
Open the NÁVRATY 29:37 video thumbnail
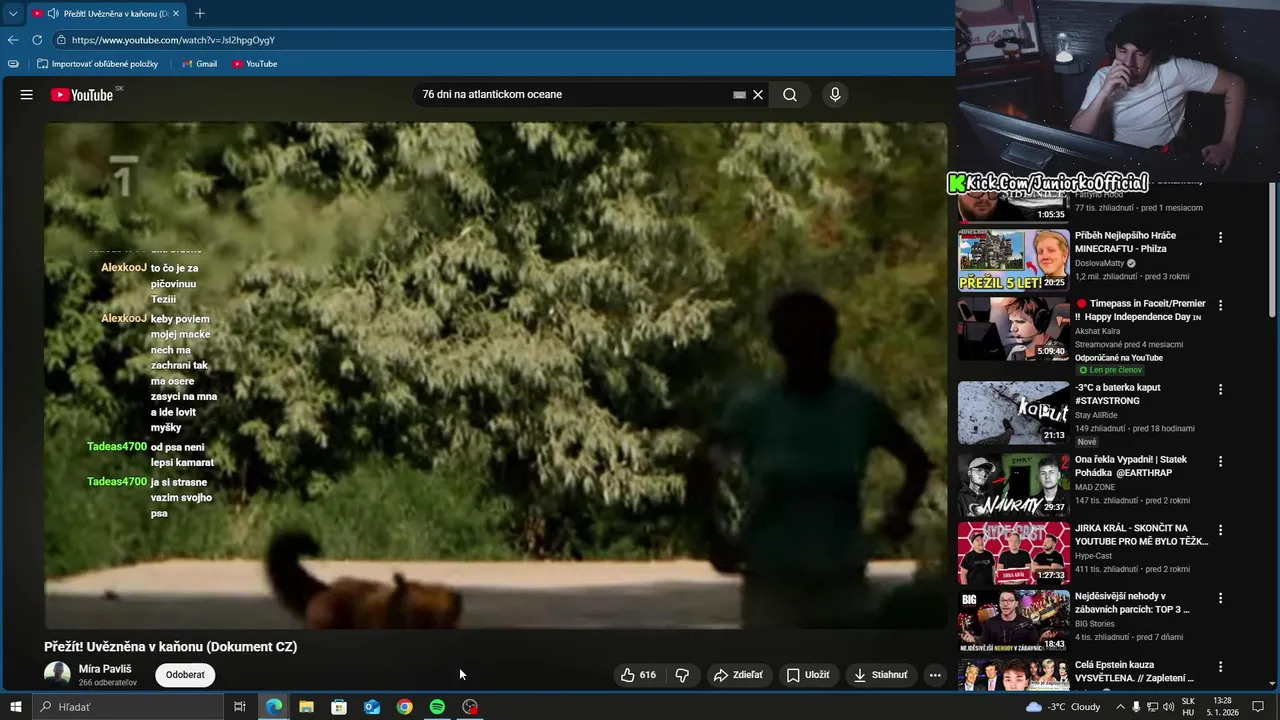[x=1013, y=484]
